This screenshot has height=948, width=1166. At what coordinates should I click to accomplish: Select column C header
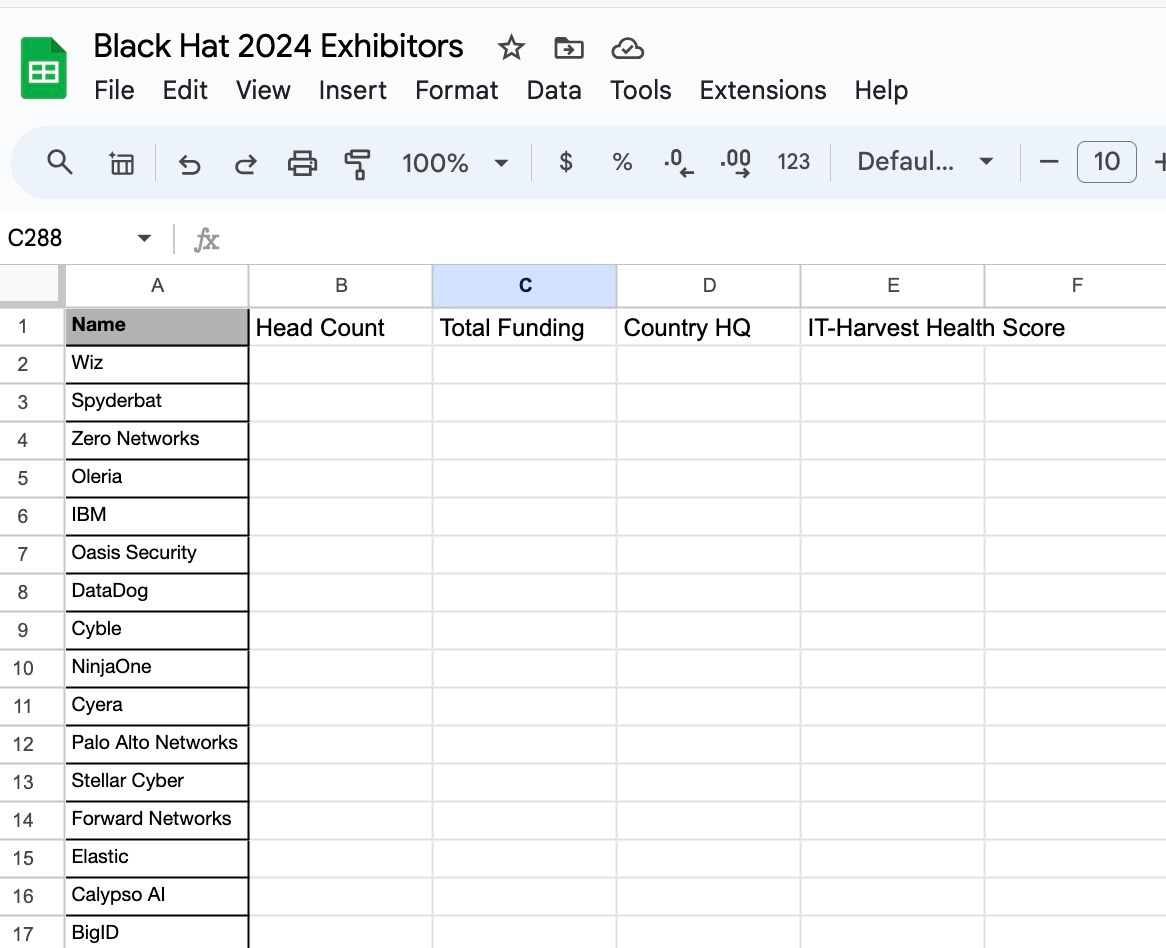(525, 286)
